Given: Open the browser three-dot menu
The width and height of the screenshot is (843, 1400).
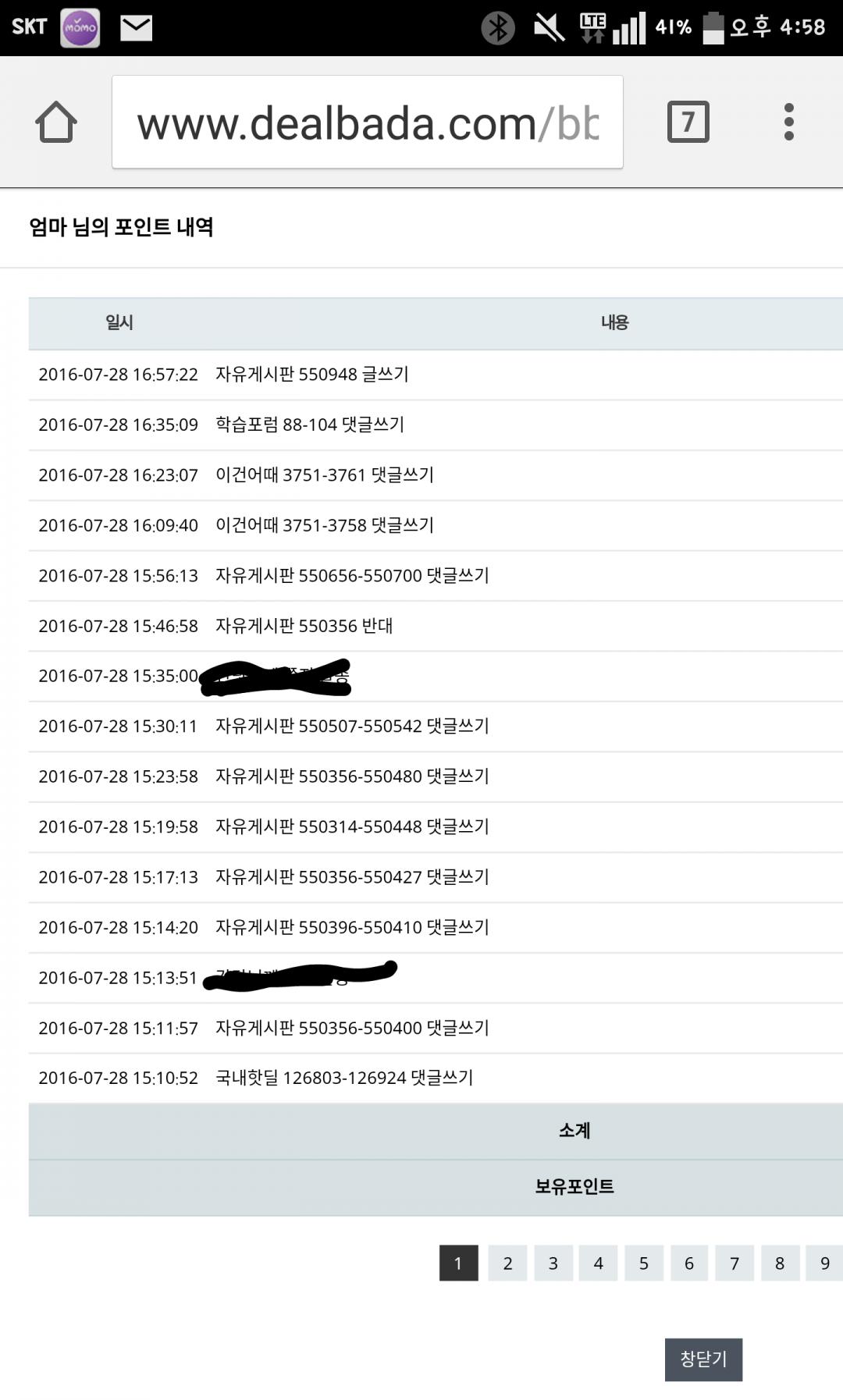Looking at the screenshot, I should pyautogui.click(x=789, y=123).
